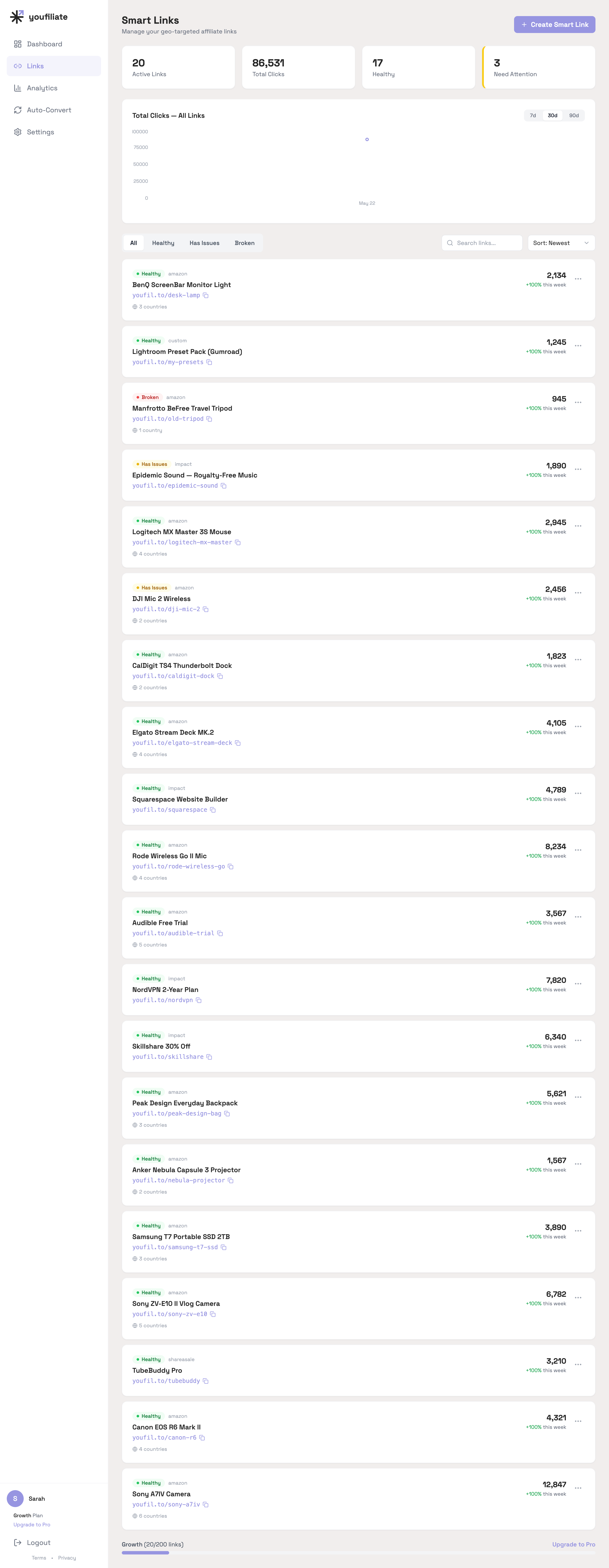609x1568 pixels.
Task: Filter links by Broken tab
Action: click(x=245, y=243)
